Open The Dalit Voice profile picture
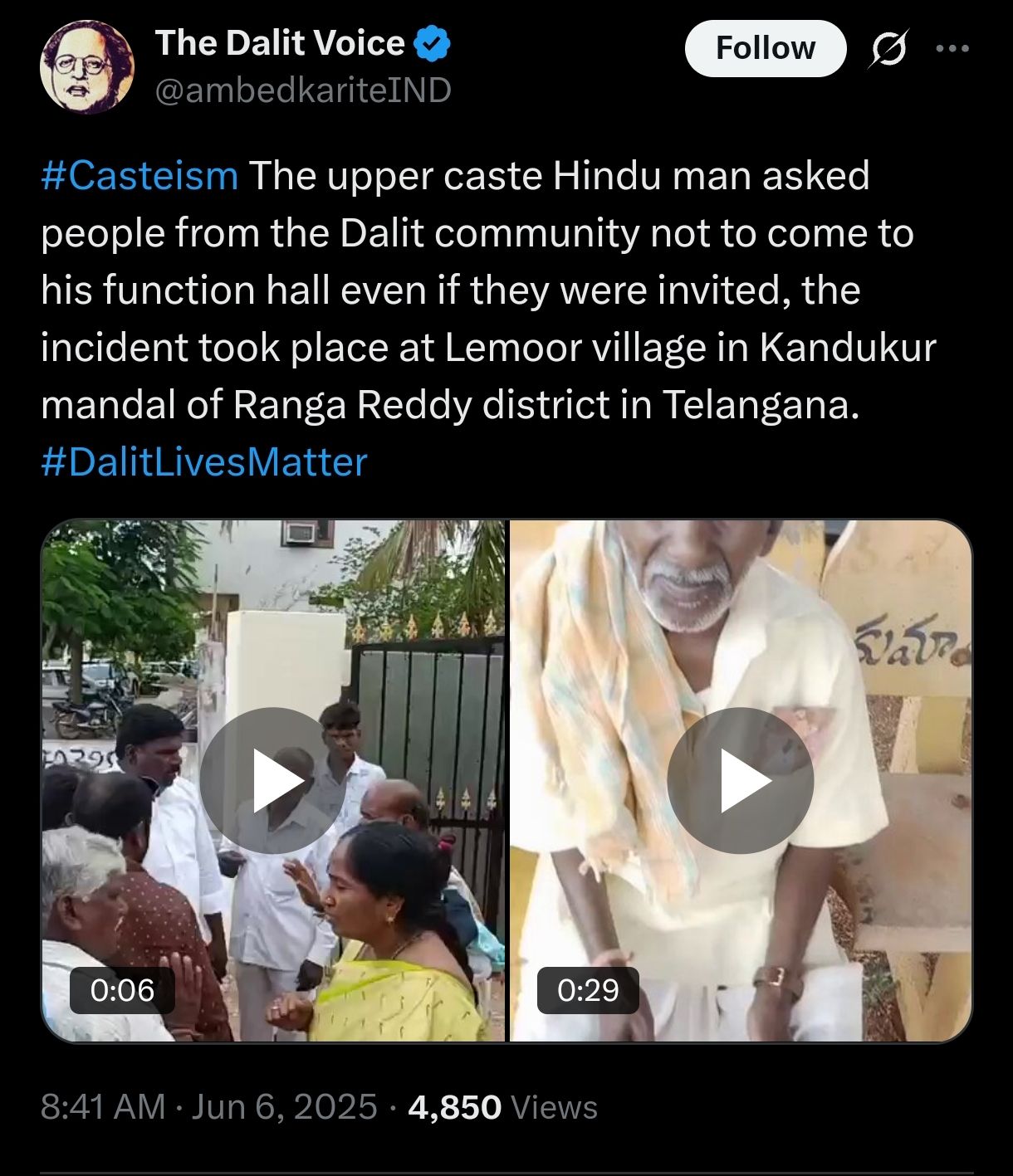Image resolution: width=1013 pixels, height=1176 pixels. click(x=87, y=67)
